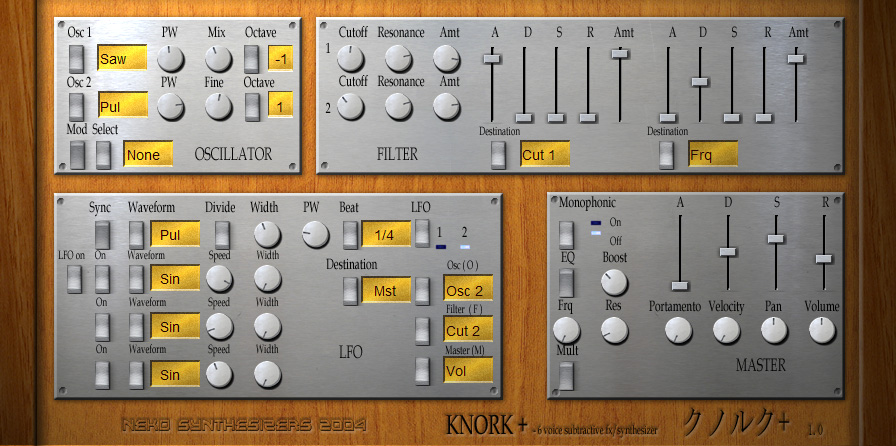This screenshot has width=896, height=446.
Task: Click the EQ Boost knob
Action: [614, 282]
